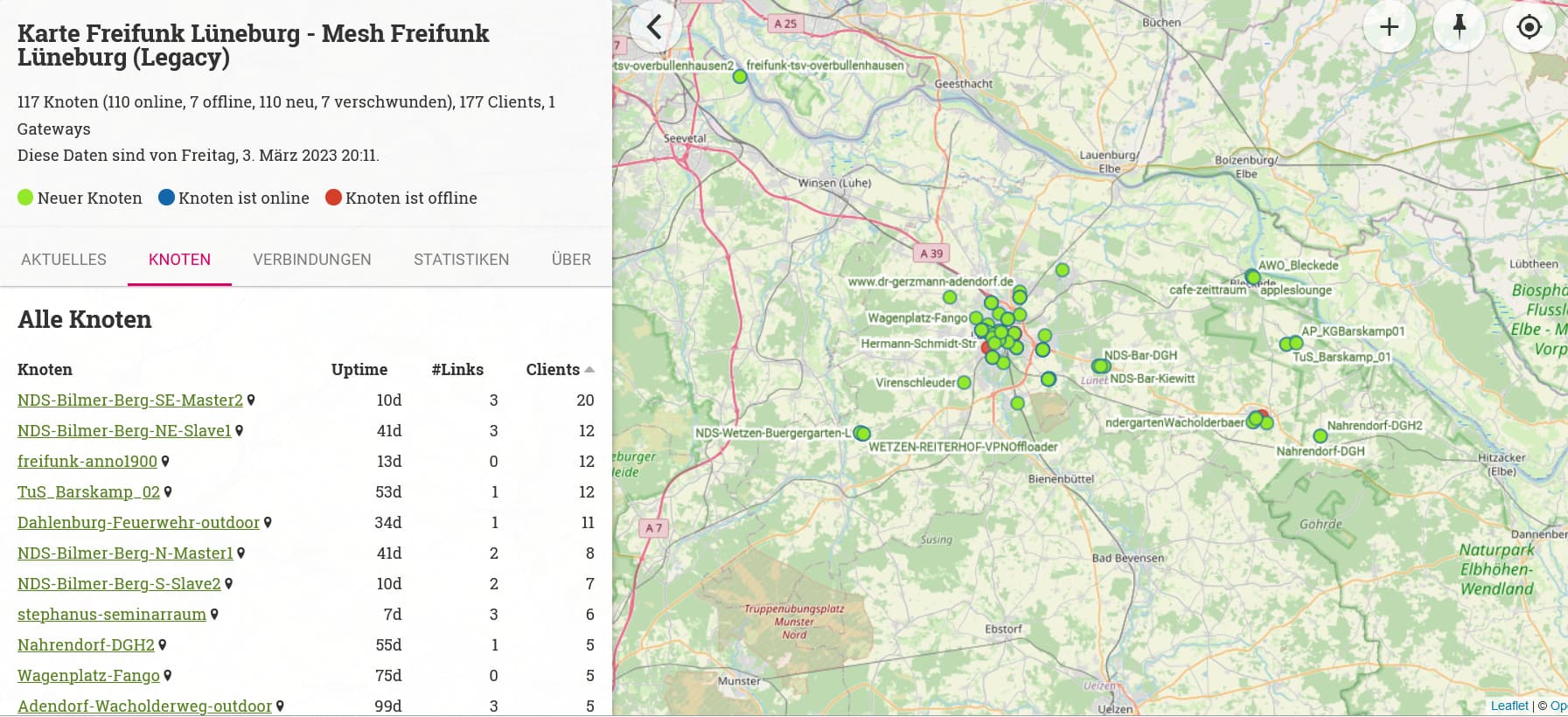Sort nodes by Uptime column

(x=359, y=369)
